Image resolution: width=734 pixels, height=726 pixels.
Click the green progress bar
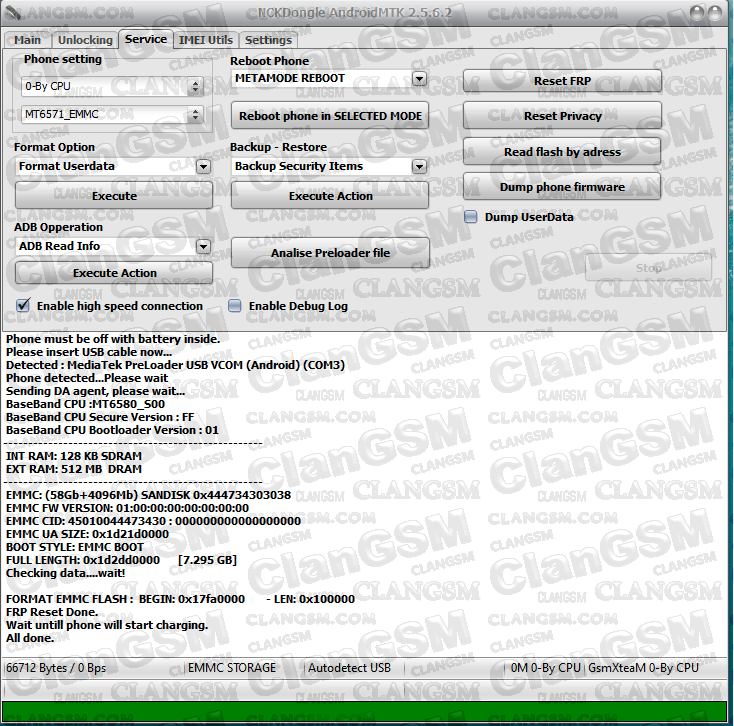[366, 713]
